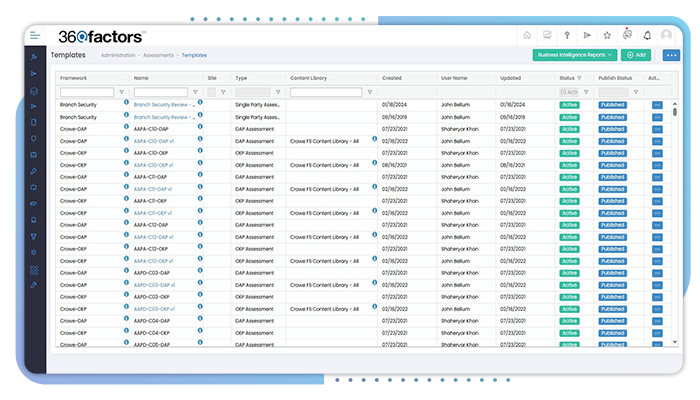Viewport: 700px width, 400px height.
Task: Toggle the hamburger menu in top-left
Action: [35, 35]
